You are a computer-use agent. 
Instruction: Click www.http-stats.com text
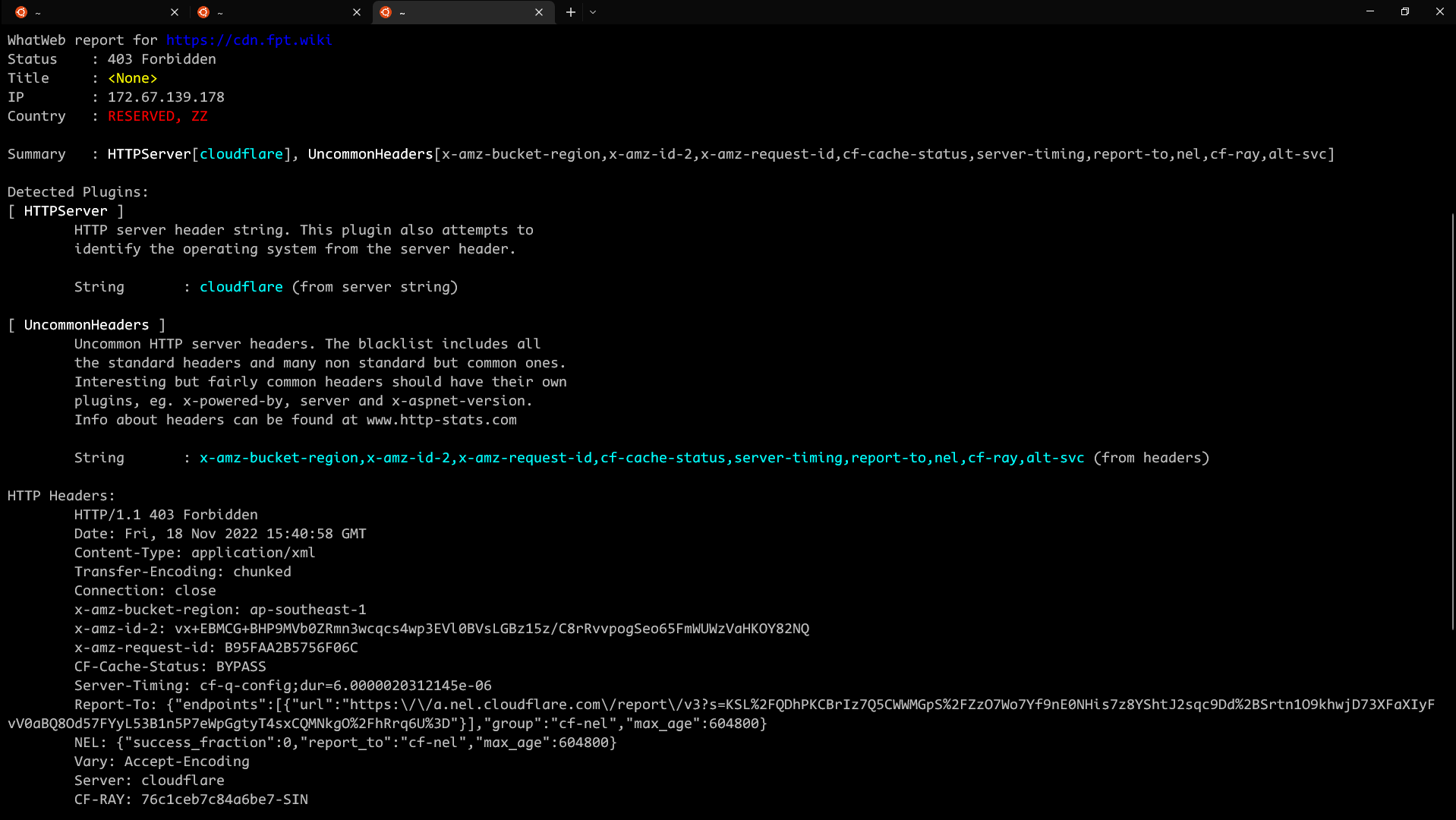click(442, 420)
